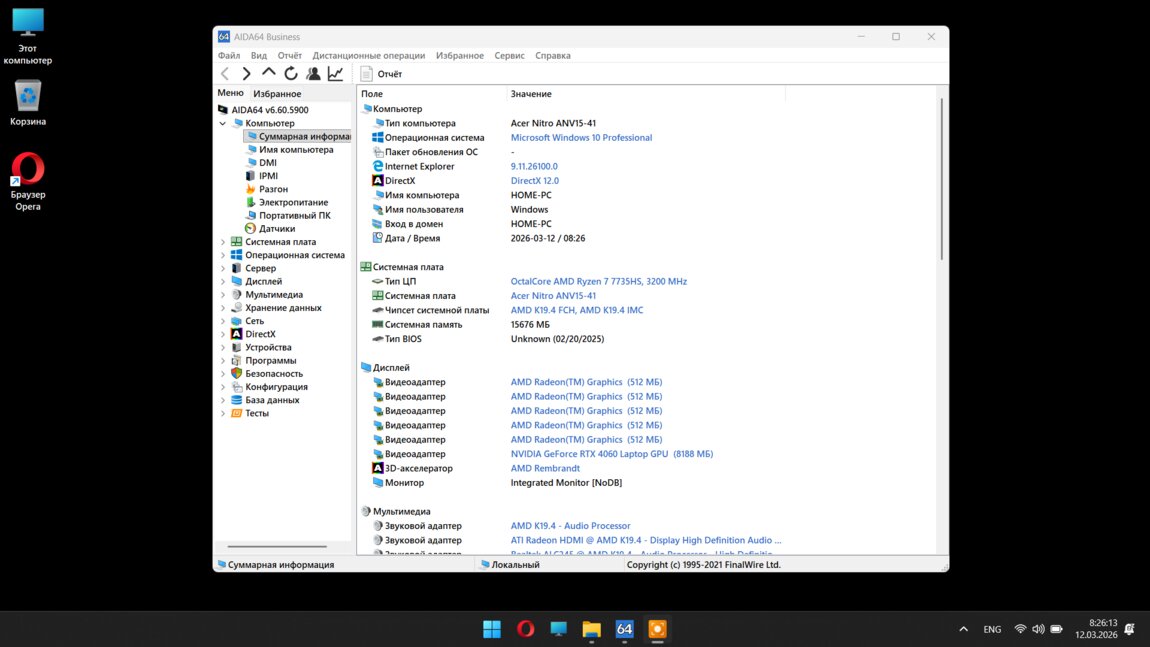Select Разгон in the tree
This screenshot has width=1150, height=647.
273,189
